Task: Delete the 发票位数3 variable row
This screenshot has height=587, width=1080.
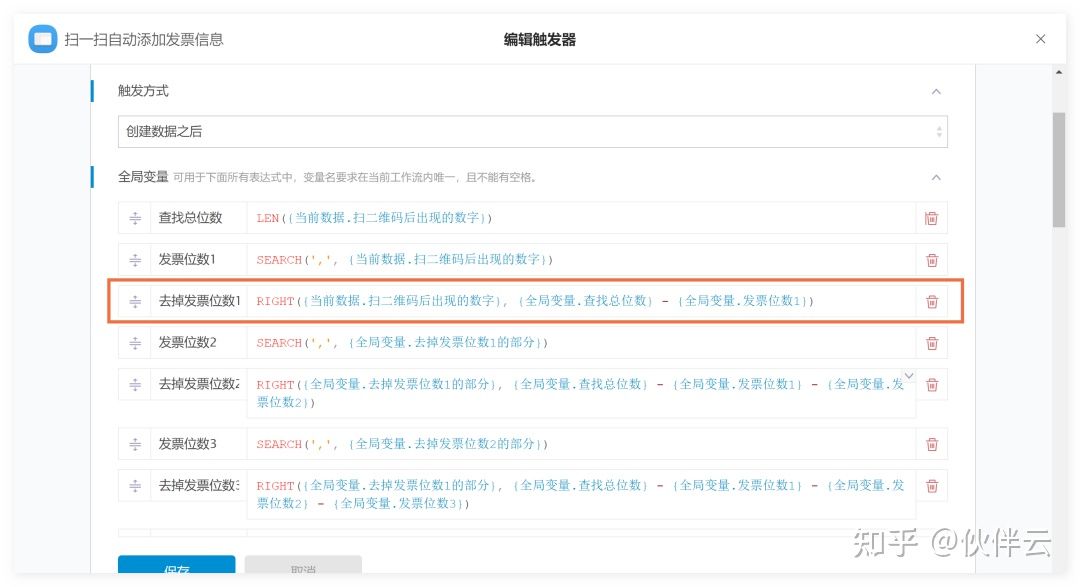Action: 931,444
